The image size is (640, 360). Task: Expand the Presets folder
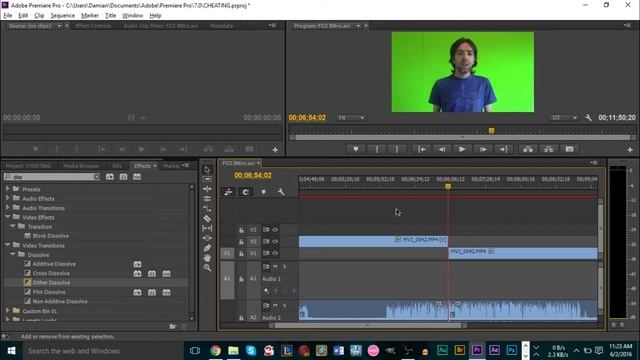(x=7, y=189)
